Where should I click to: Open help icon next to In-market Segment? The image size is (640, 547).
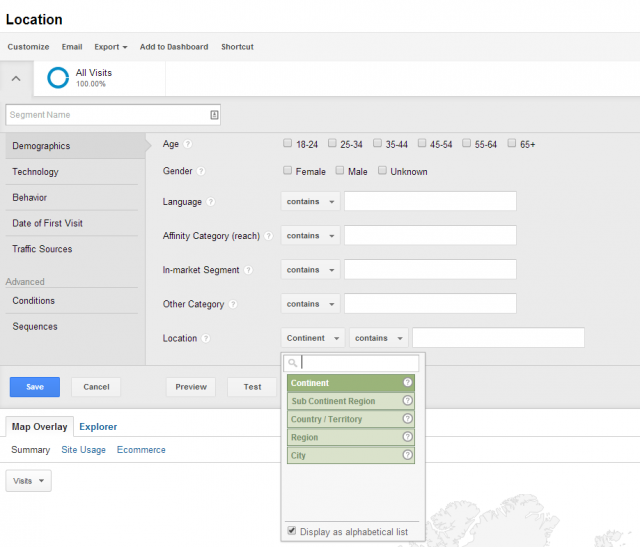click(248, 270)
